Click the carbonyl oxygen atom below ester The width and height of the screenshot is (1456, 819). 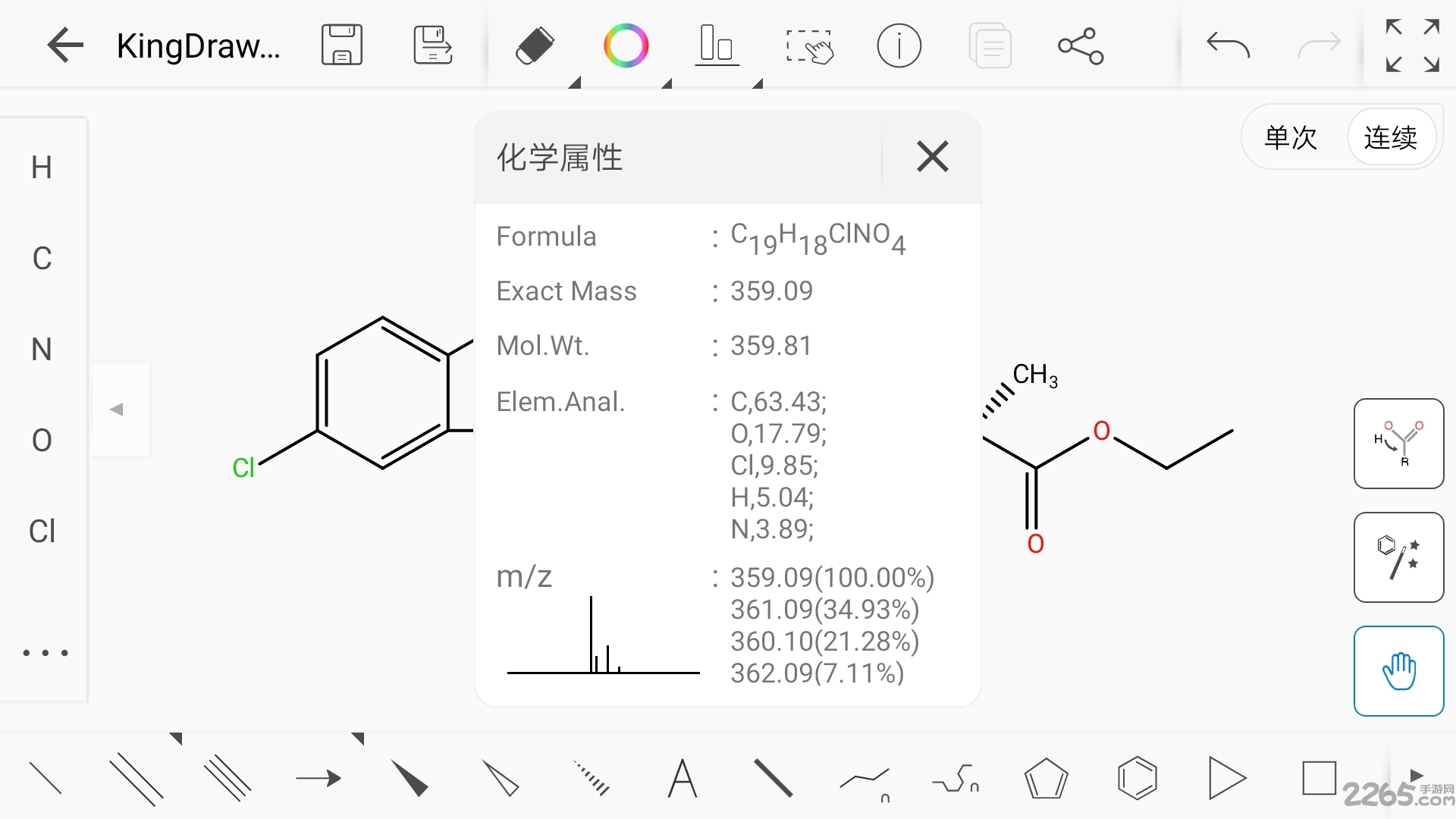tap(1035, 544)
